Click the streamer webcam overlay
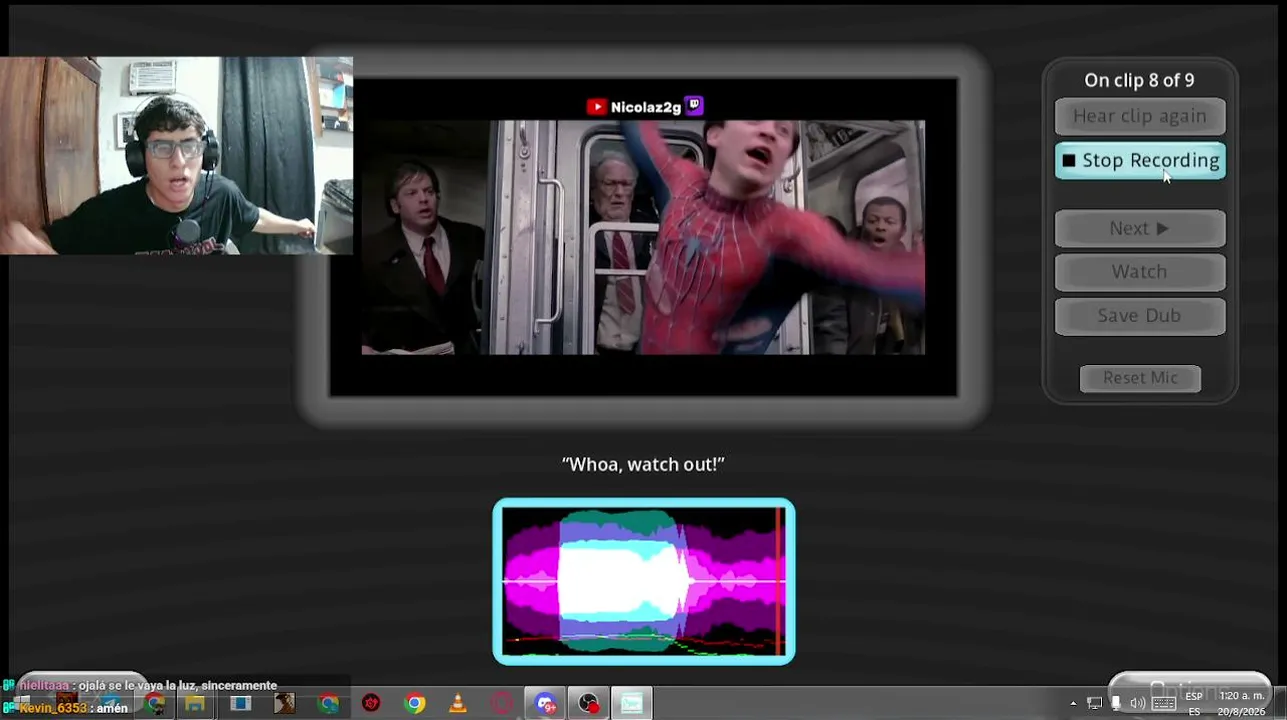The width and height of the screenshot is (1287, 720). pyautogui.click(x=176, y=155)
